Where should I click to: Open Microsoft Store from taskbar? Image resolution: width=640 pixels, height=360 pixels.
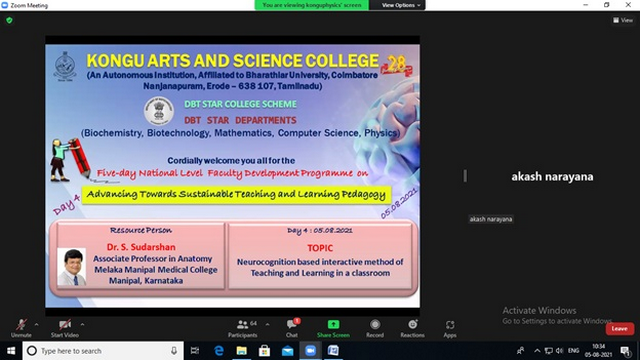(x=264, y=351)
